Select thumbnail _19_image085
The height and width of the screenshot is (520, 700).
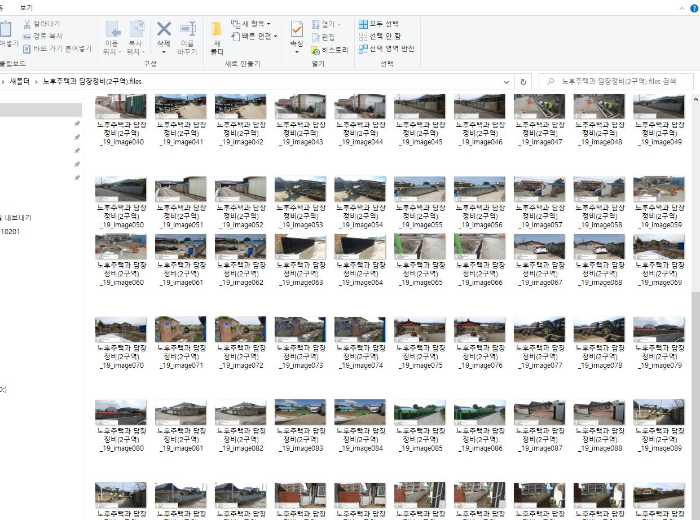[420, 412]
